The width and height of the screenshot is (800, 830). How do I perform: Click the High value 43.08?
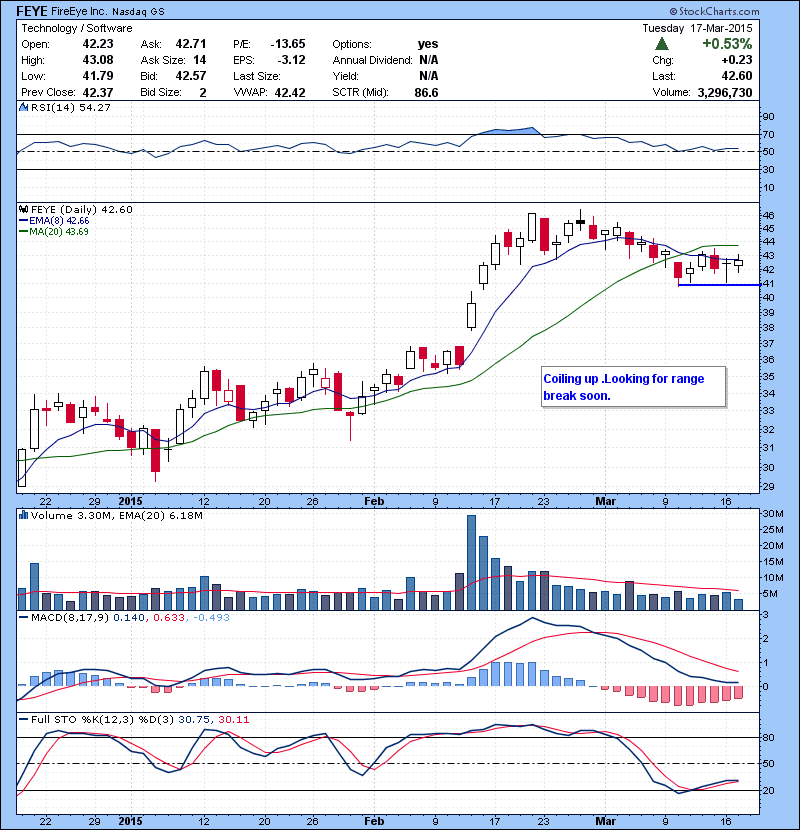pyautogui.click(x=98, y=60)
